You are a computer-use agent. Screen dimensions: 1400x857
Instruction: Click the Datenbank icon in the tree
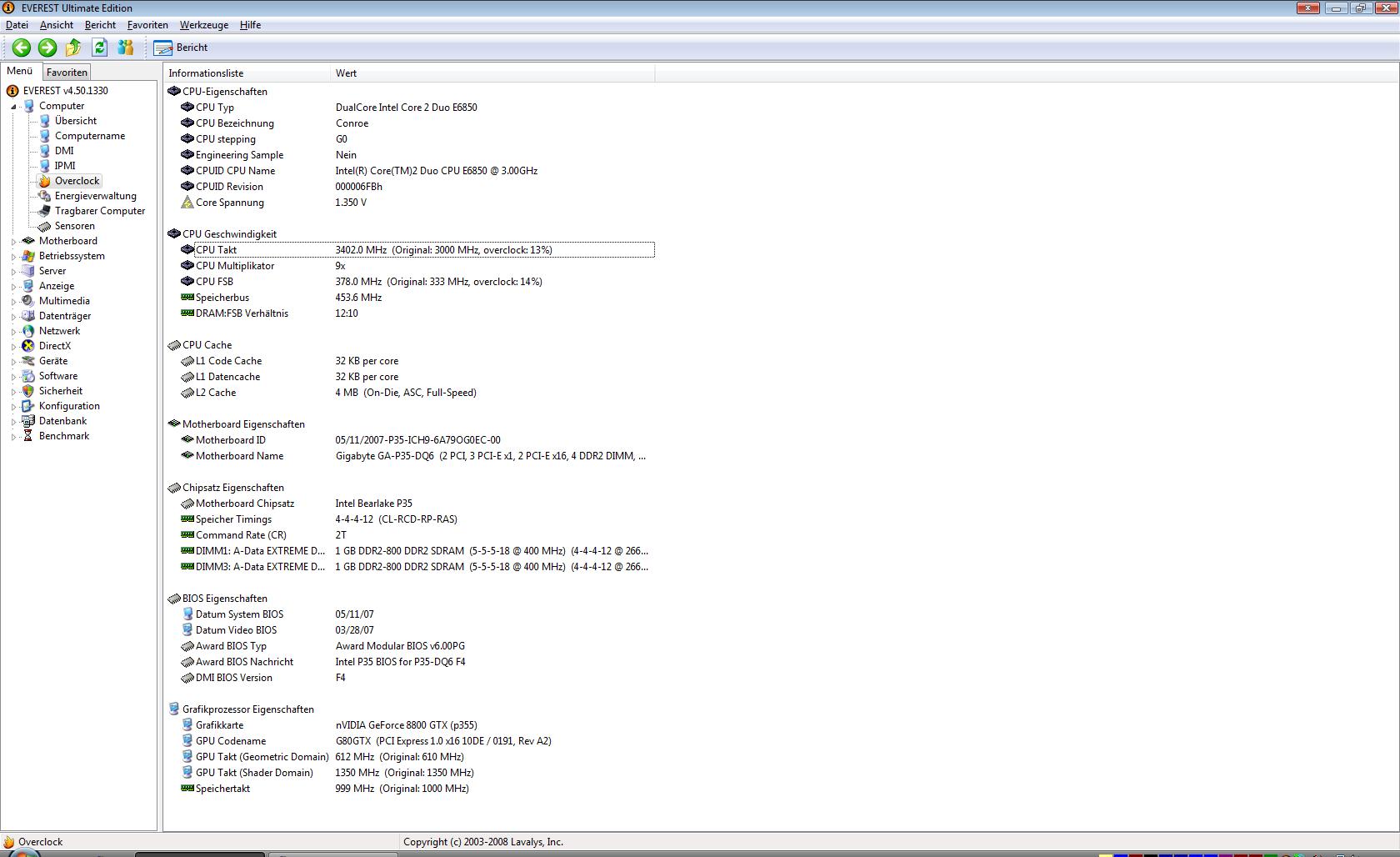[28, 421]
